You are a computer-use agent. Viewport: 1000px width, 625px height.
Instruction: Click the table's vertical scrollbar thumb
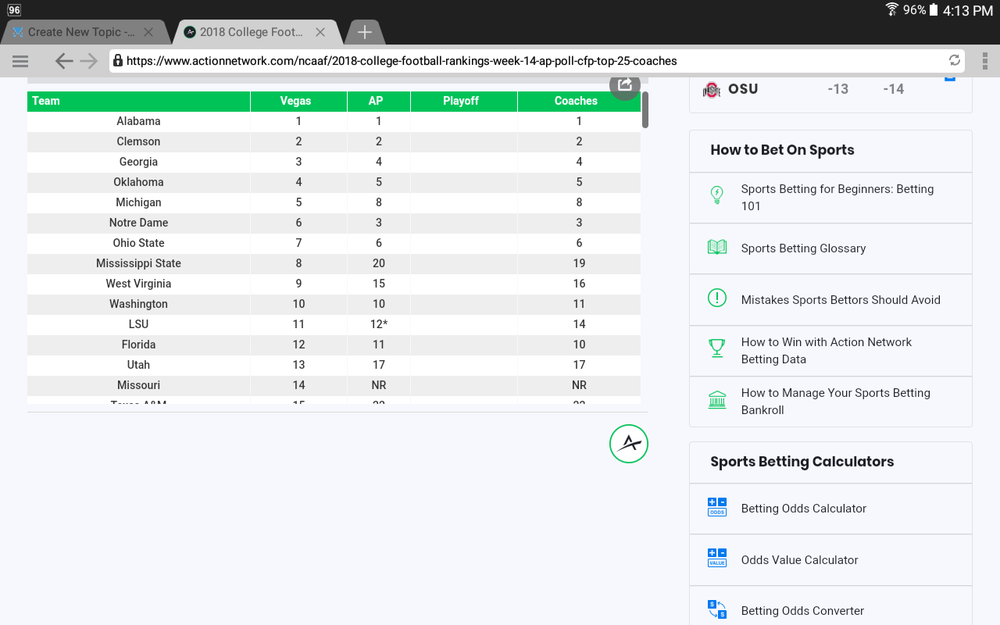pyautogui.click(x=645, y=110)
